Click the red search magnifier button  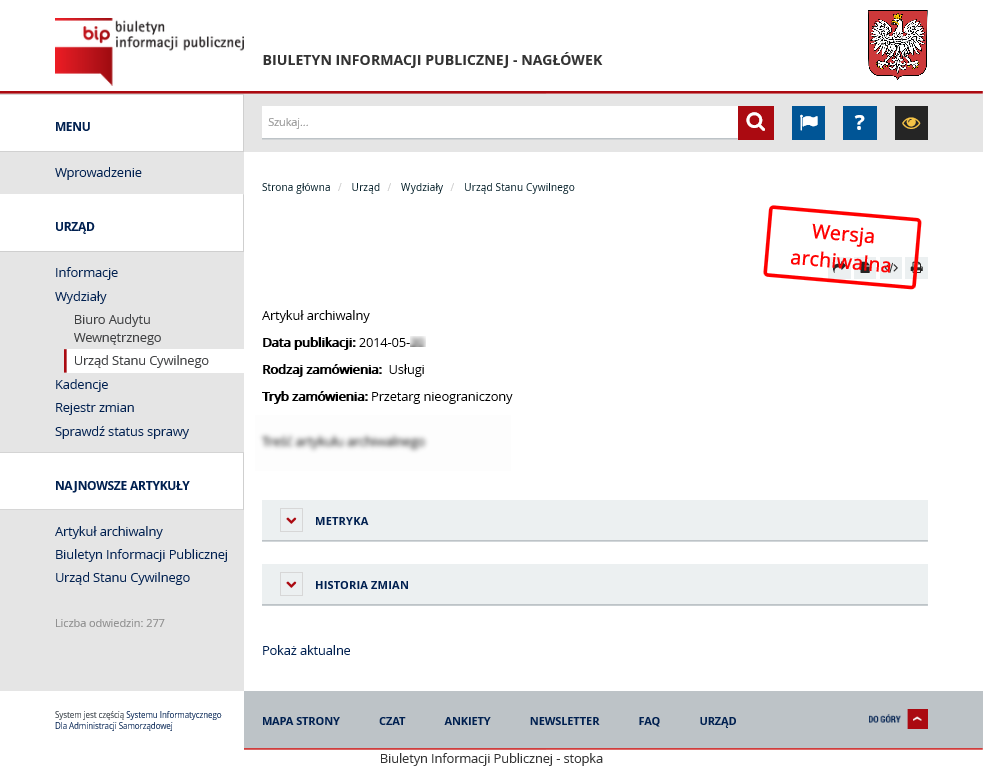pos(755,123)
